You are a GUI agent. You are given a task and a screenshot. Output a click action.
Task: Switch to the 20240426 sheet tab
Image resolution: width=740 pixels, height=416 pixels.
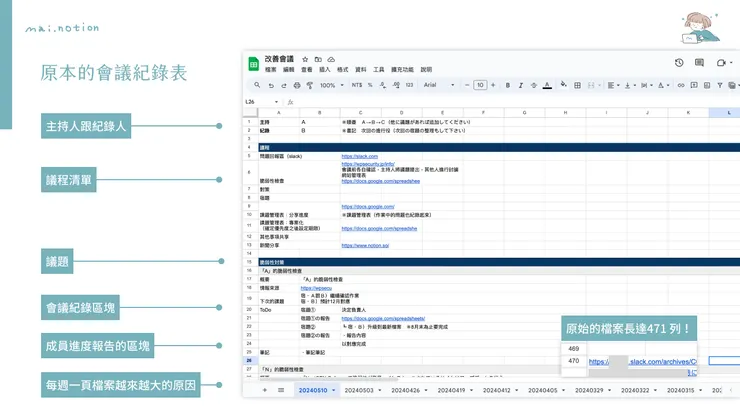point(405,391)
